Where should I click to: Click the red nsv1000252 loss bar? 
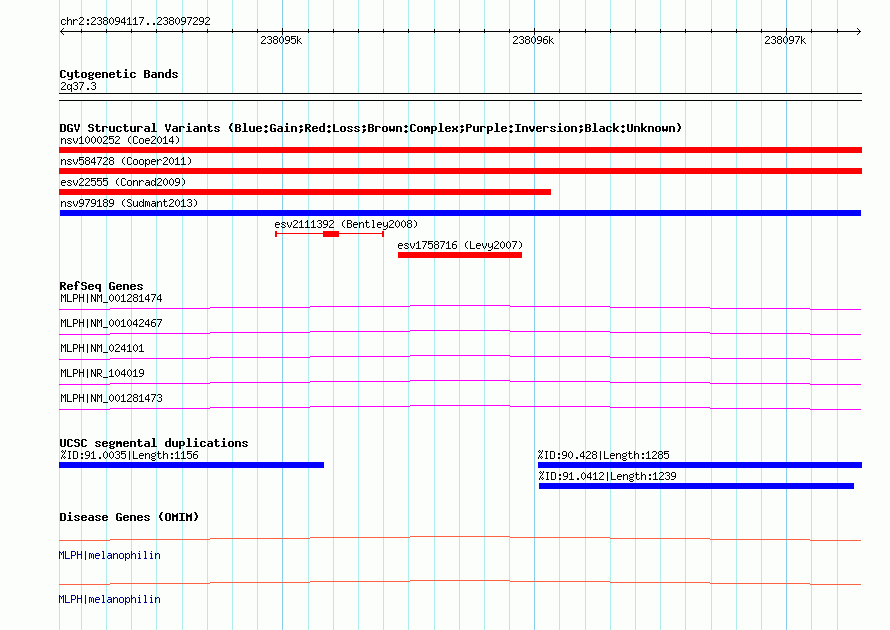click(x=460, y=150)
